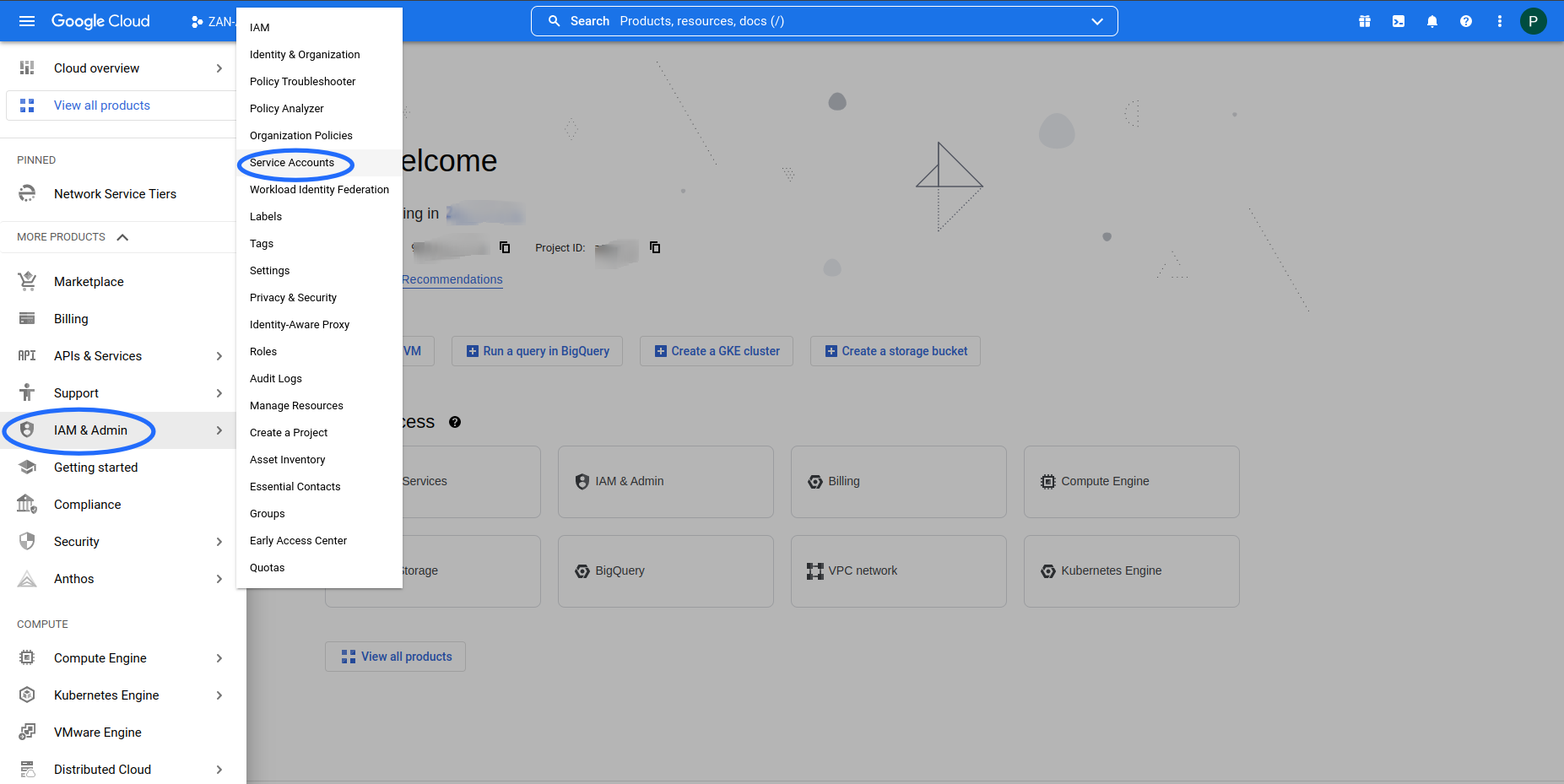Open View all products in sidebar
The height and width of the screenshot is (784, 1564).
coord(121,105)
